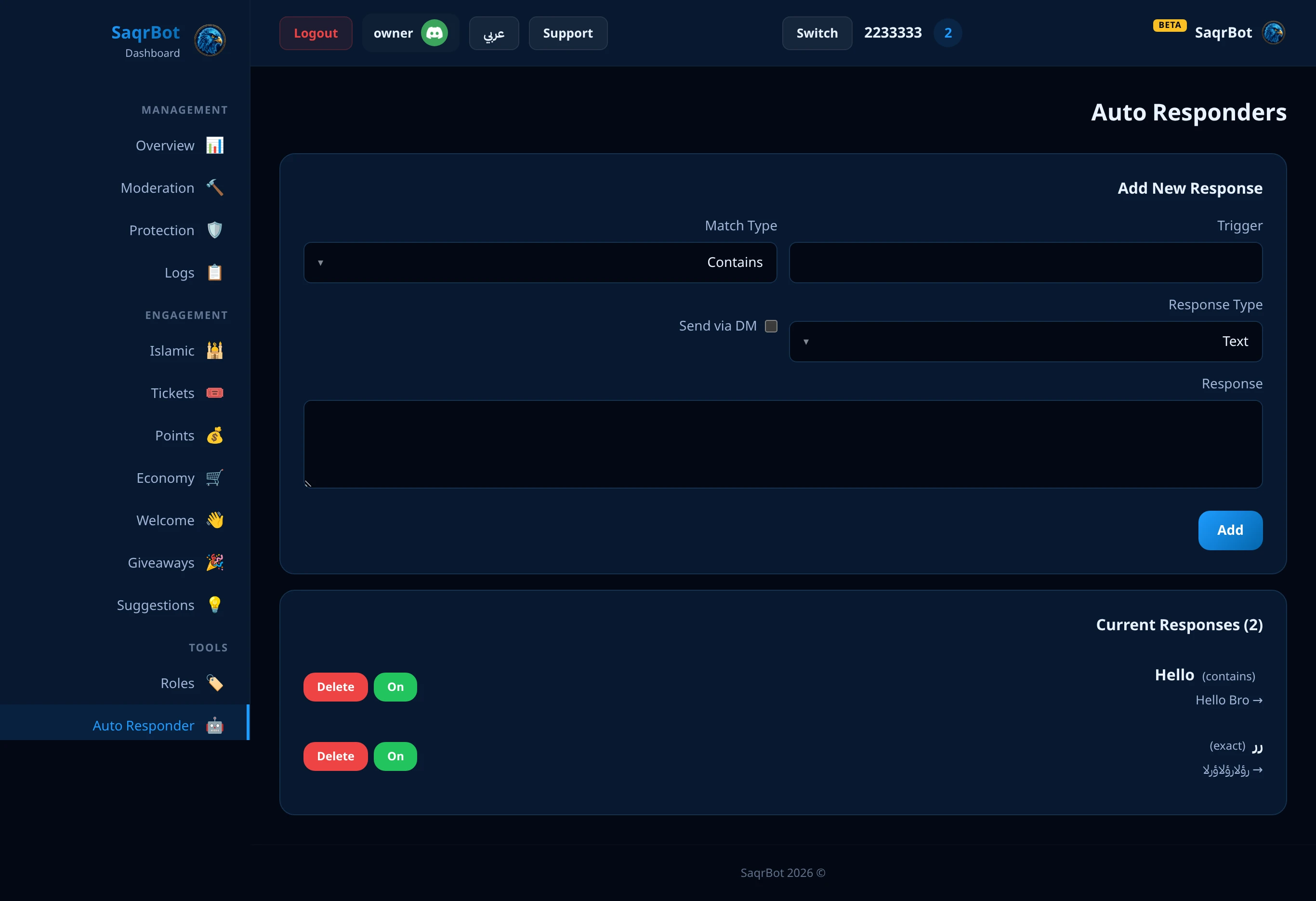The height and width of the screenshot is (901, 1316).
Task: Open the Match Type dropdown showing Contains
Action: [540, 262]
